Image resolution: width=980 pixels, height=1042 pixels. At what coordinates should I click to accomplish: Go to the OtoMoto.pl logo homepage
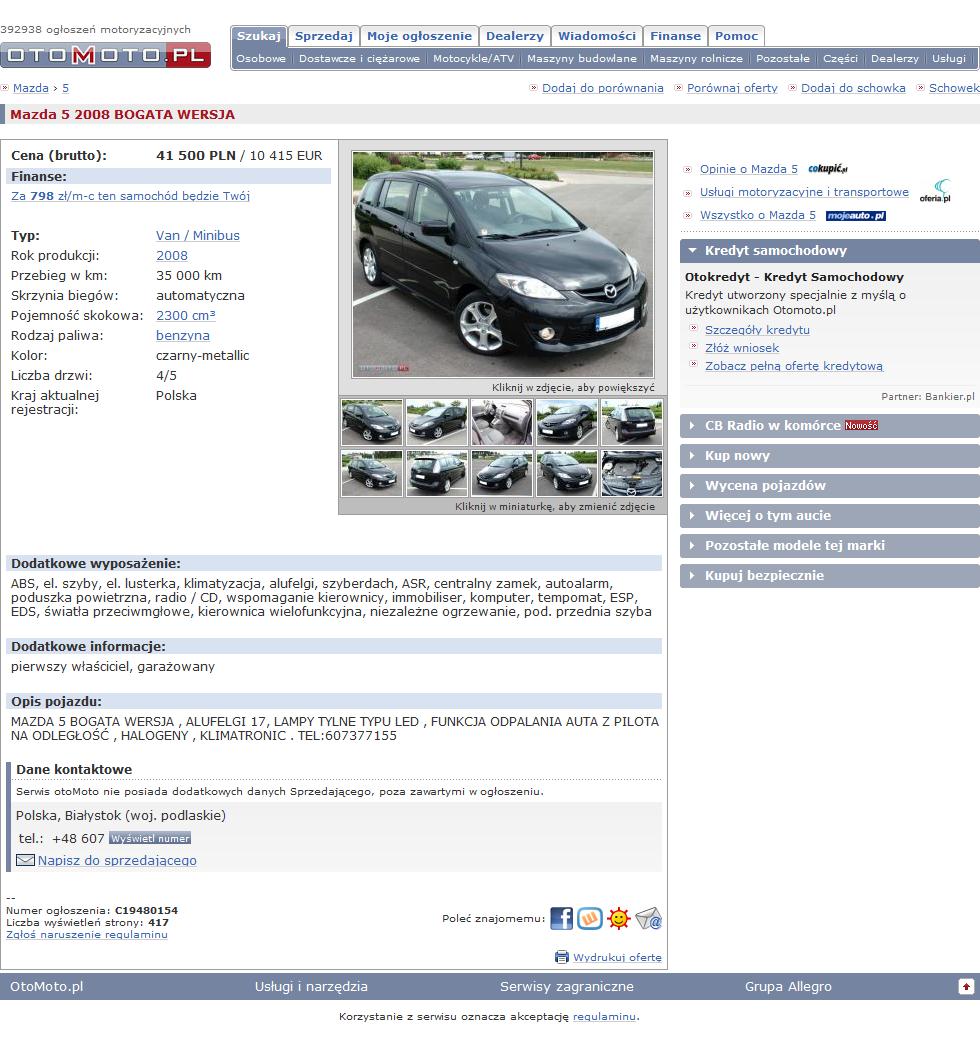coord(106,55)
